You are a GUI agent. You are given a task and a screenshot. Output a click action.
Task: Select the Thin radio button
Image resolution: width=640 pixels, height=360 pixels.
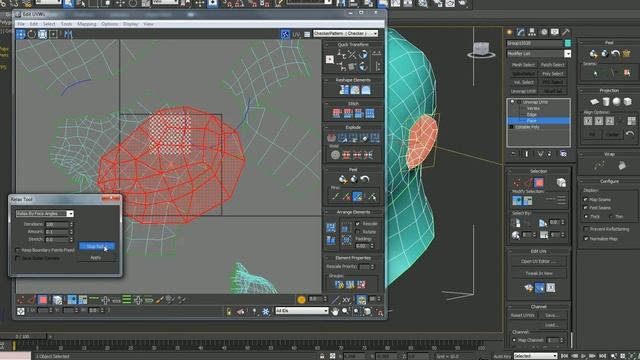611,216
